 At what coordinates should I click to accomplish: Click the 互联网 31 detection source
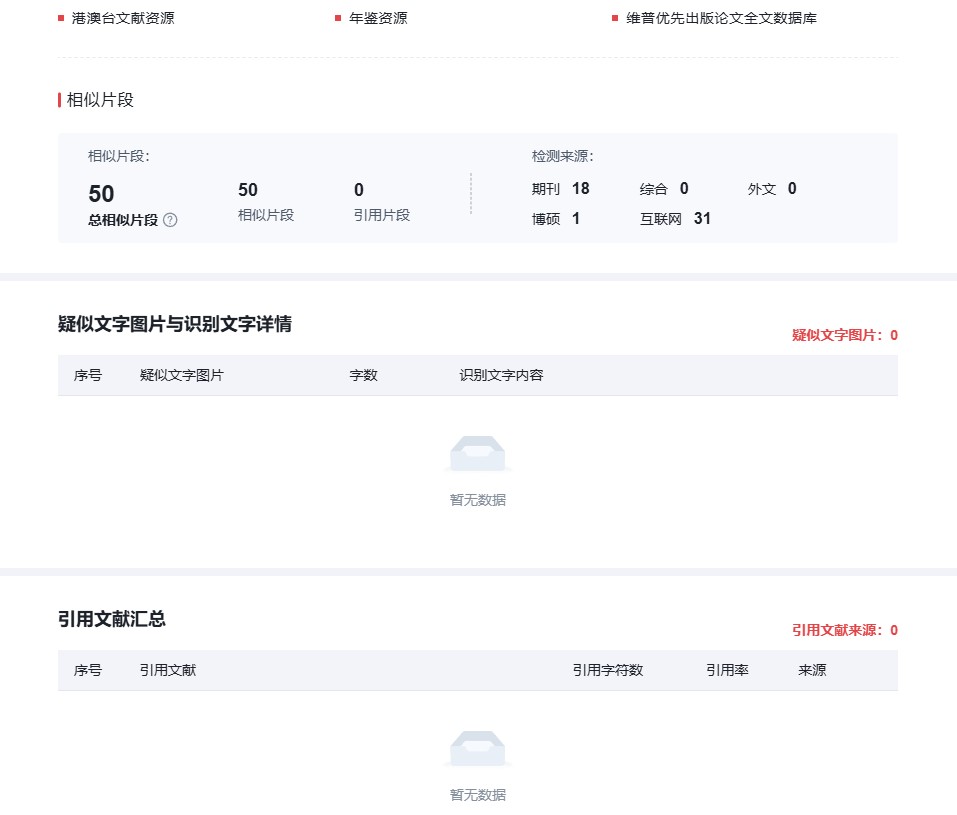pos(676,218)
